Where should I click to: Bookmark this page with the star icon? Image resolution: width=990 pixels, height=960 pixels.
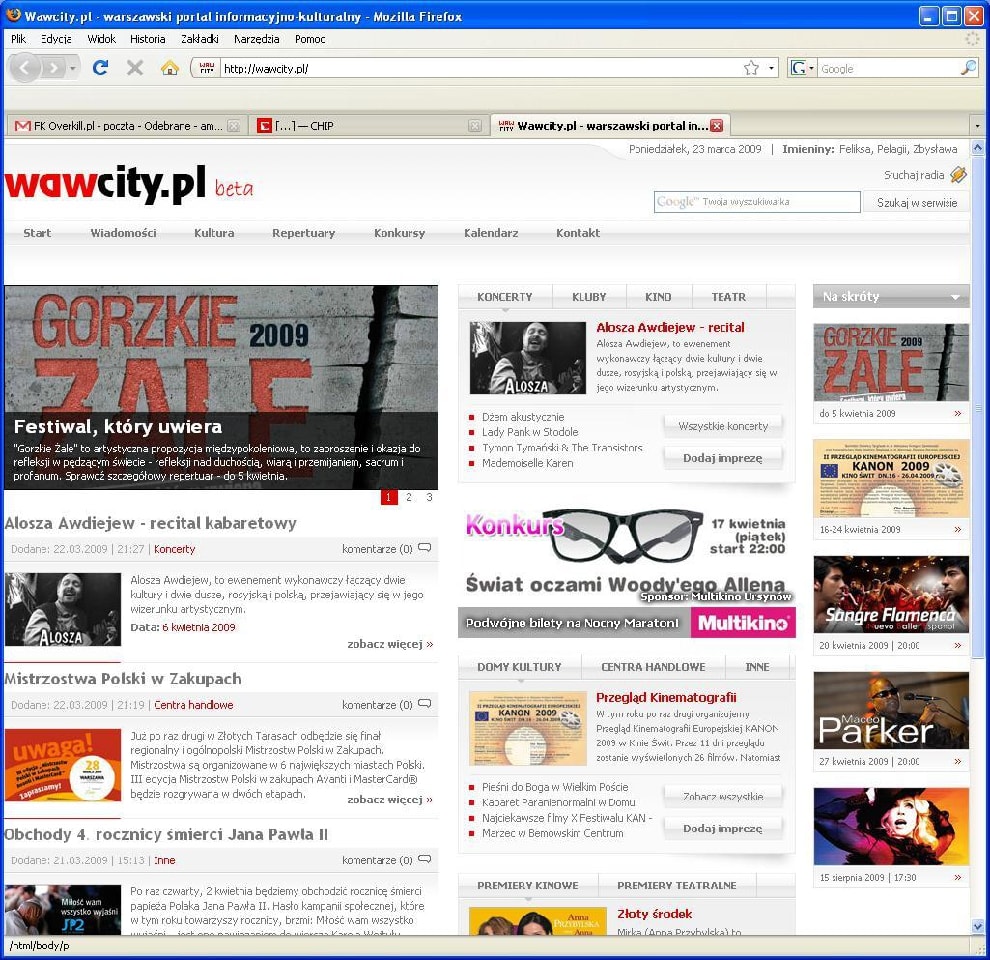751,68
